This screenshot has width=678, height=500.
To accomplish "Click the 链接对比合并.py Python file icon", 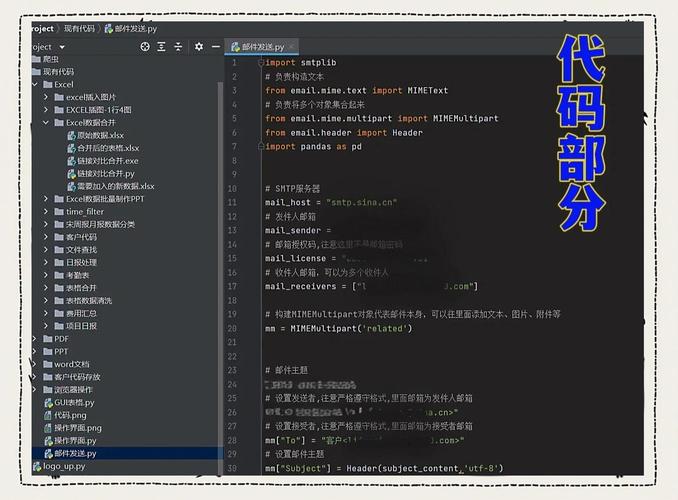I will coord(71,173).
